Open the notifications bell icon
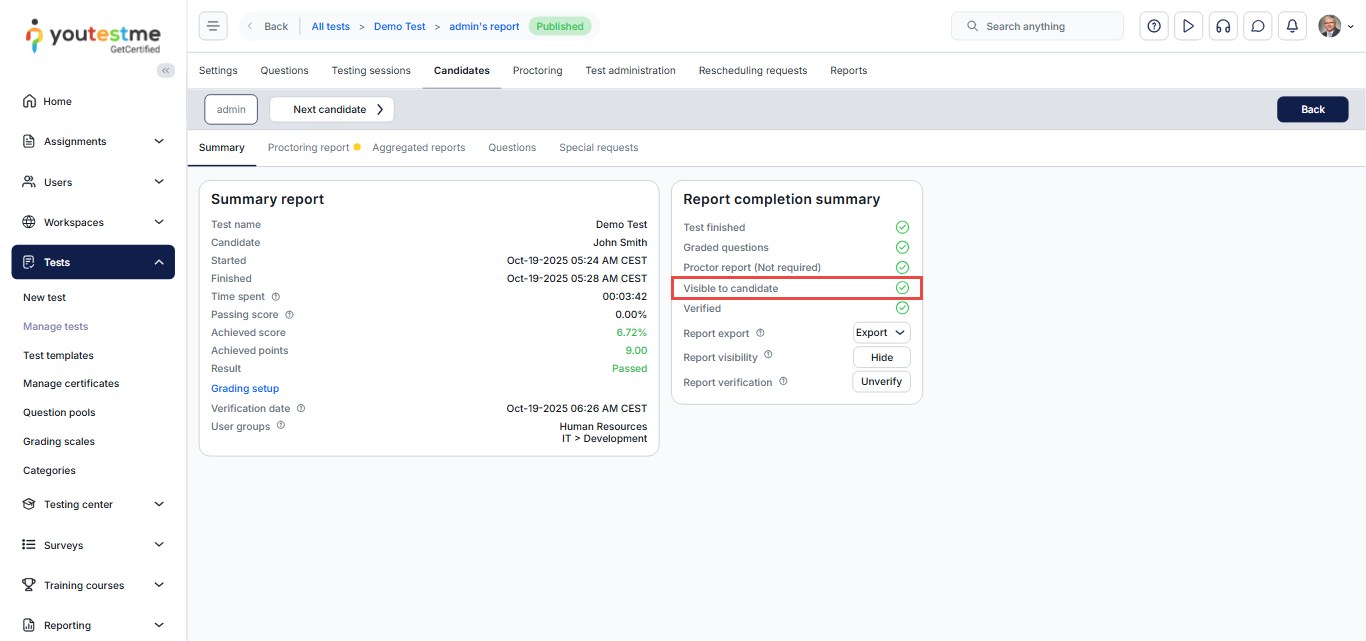The height and width of the screenshot is (641, 1366). click(1292, 26)
